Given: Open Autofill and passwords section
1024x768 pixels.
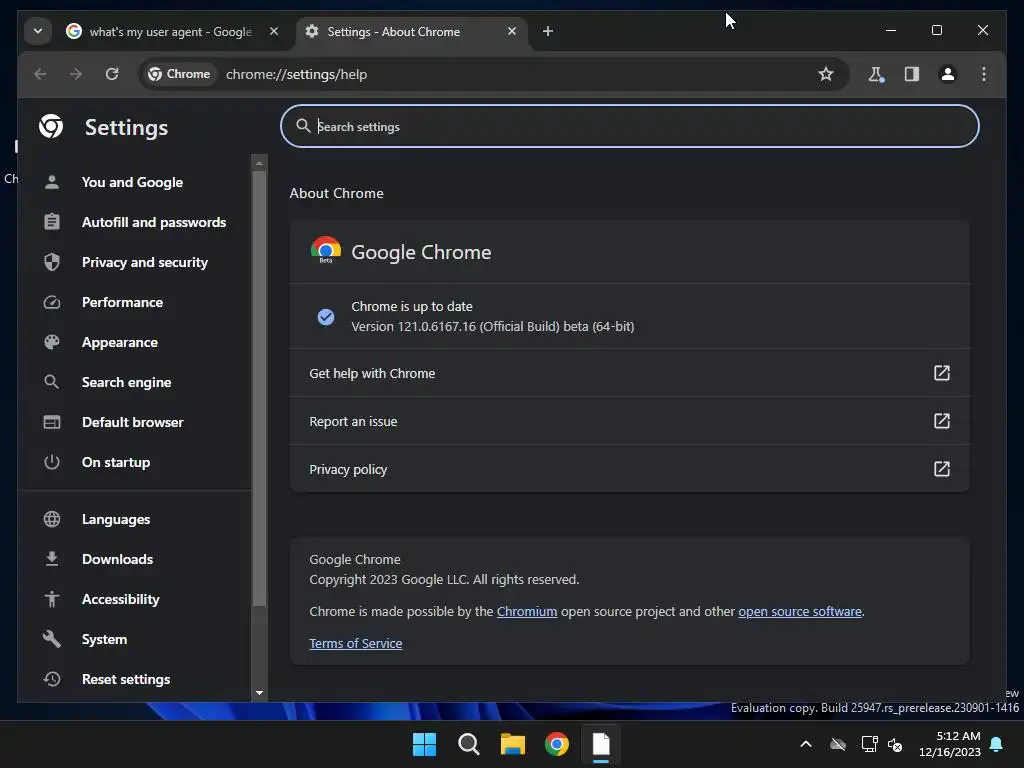Looking at the screenshot, I should [x=154, y=222].
